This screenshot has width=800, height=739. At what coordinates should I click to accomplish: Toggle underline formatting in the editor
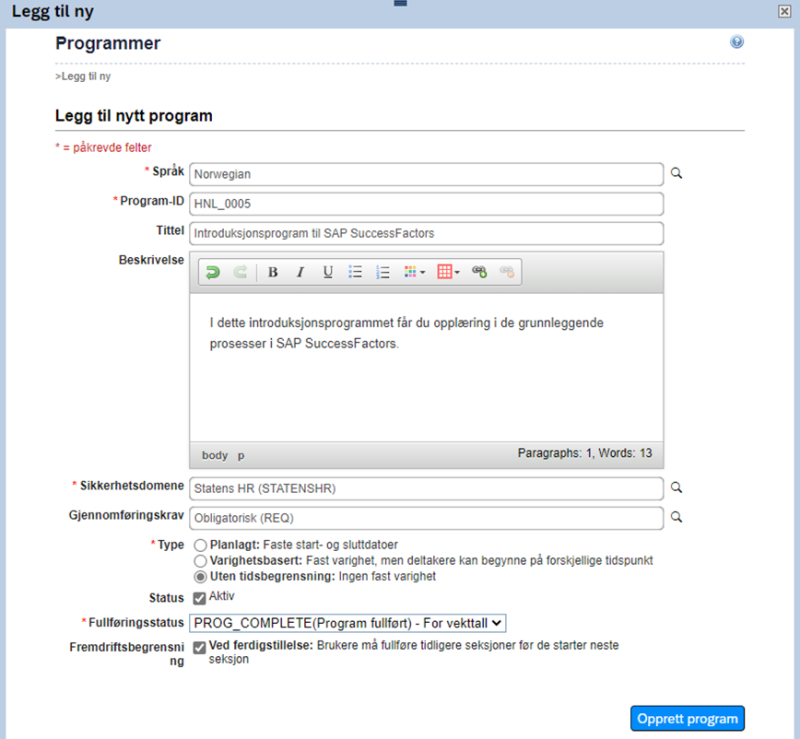pos(328,272)
